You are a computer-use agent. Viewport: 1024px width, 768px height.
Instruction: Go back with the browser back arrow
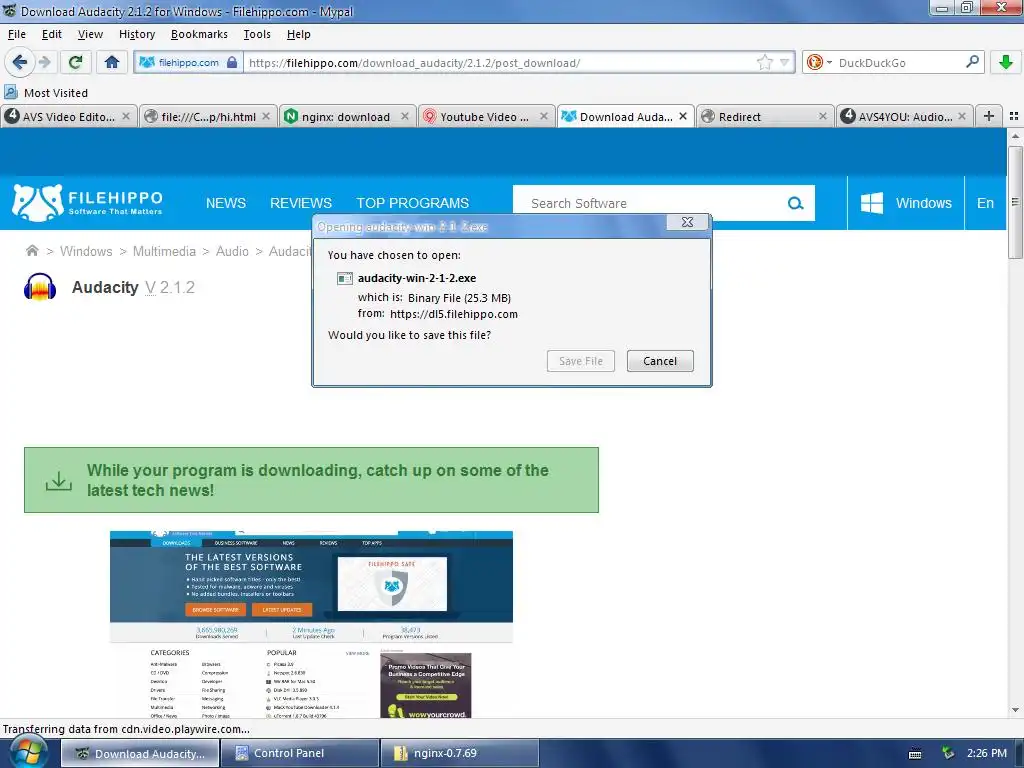click(19, 62)
